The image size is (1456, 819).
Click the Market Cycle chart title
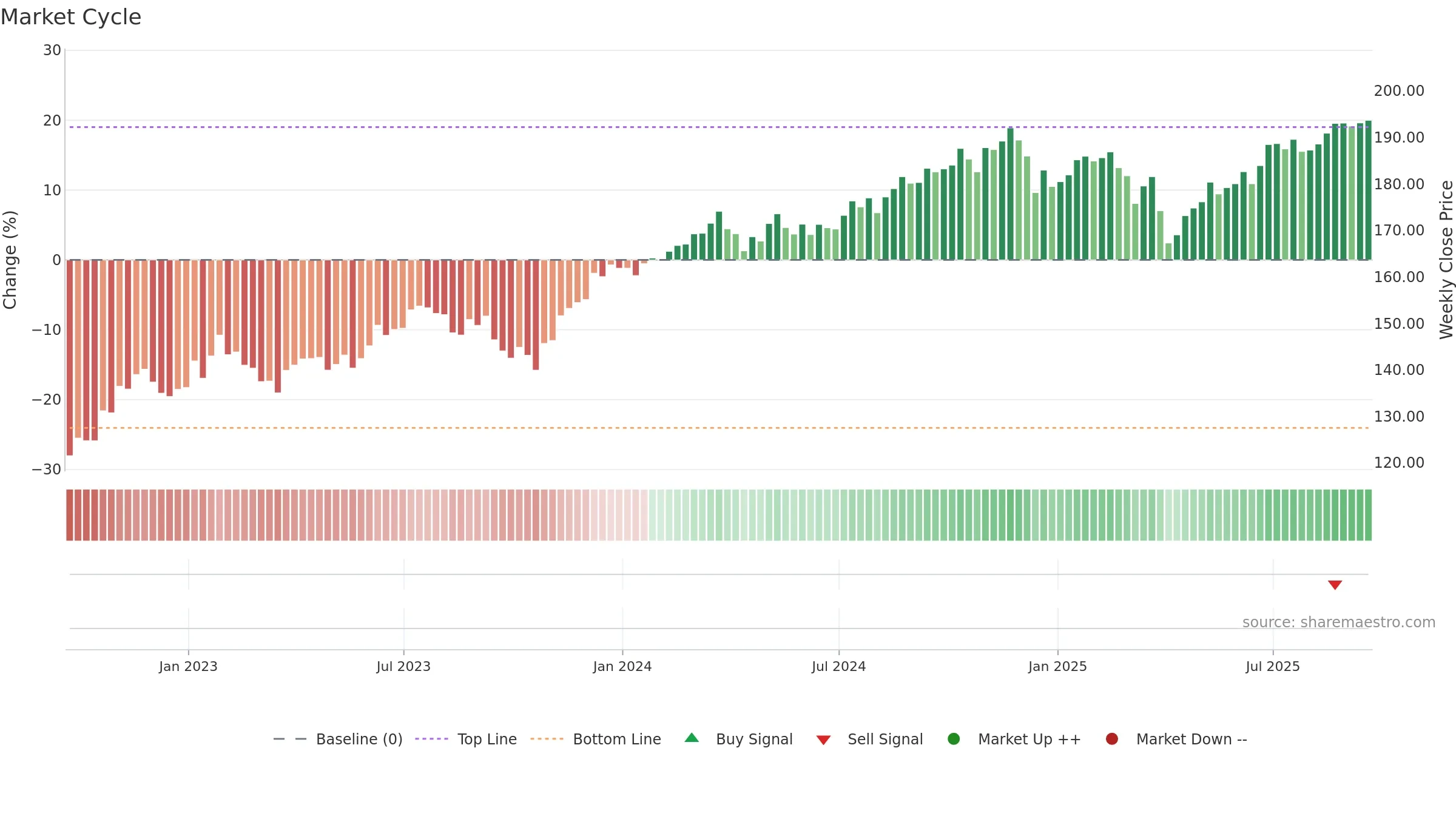pos(71,17)
